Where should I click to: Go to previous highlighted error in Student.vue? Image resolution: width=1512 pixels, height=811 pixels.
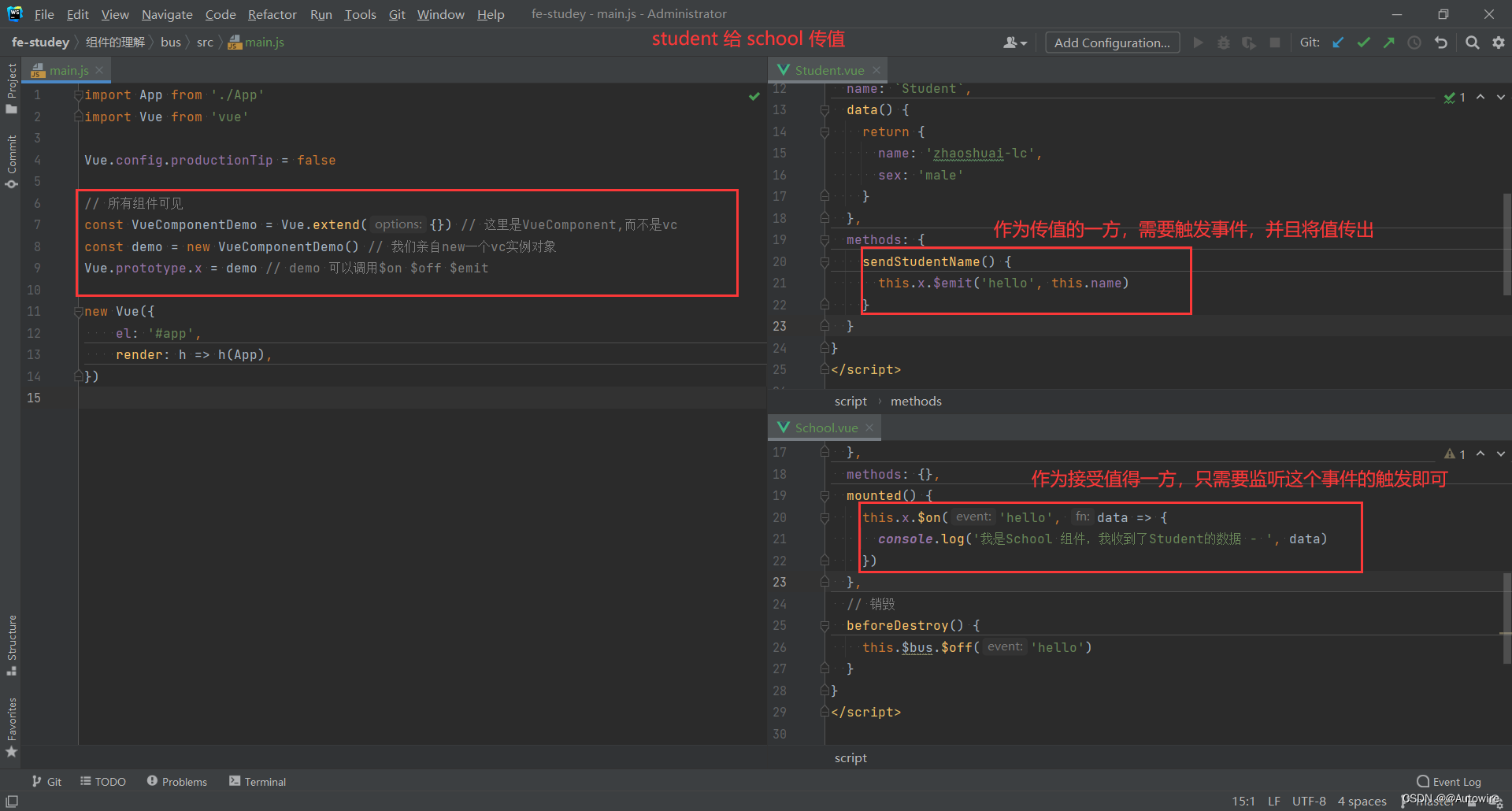[x=1480, y=98]
